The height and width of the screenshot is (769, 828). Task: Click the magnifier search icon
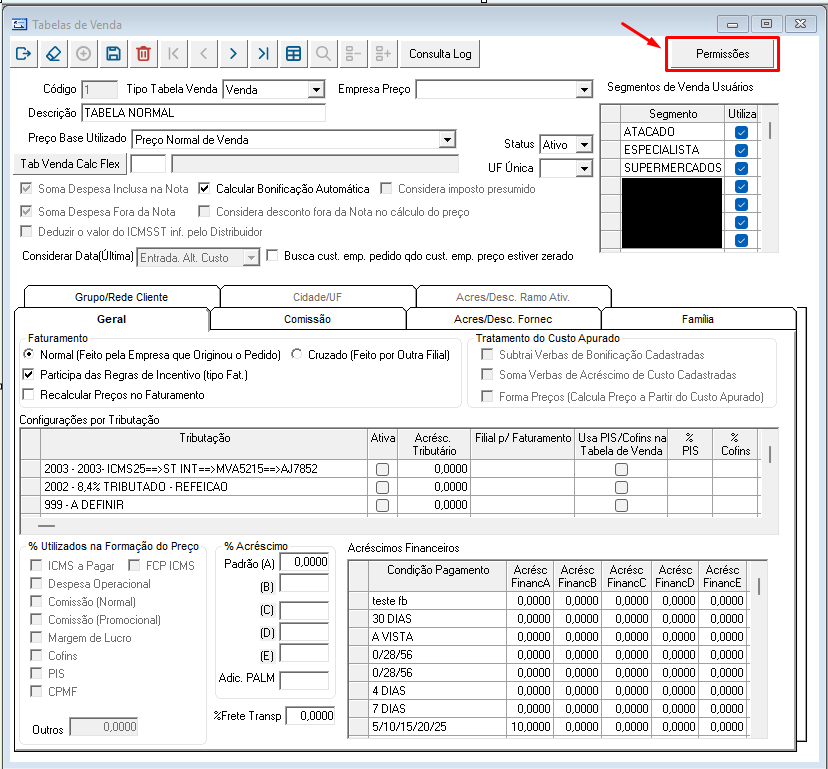pyautogui.click(x=323, y=54)
